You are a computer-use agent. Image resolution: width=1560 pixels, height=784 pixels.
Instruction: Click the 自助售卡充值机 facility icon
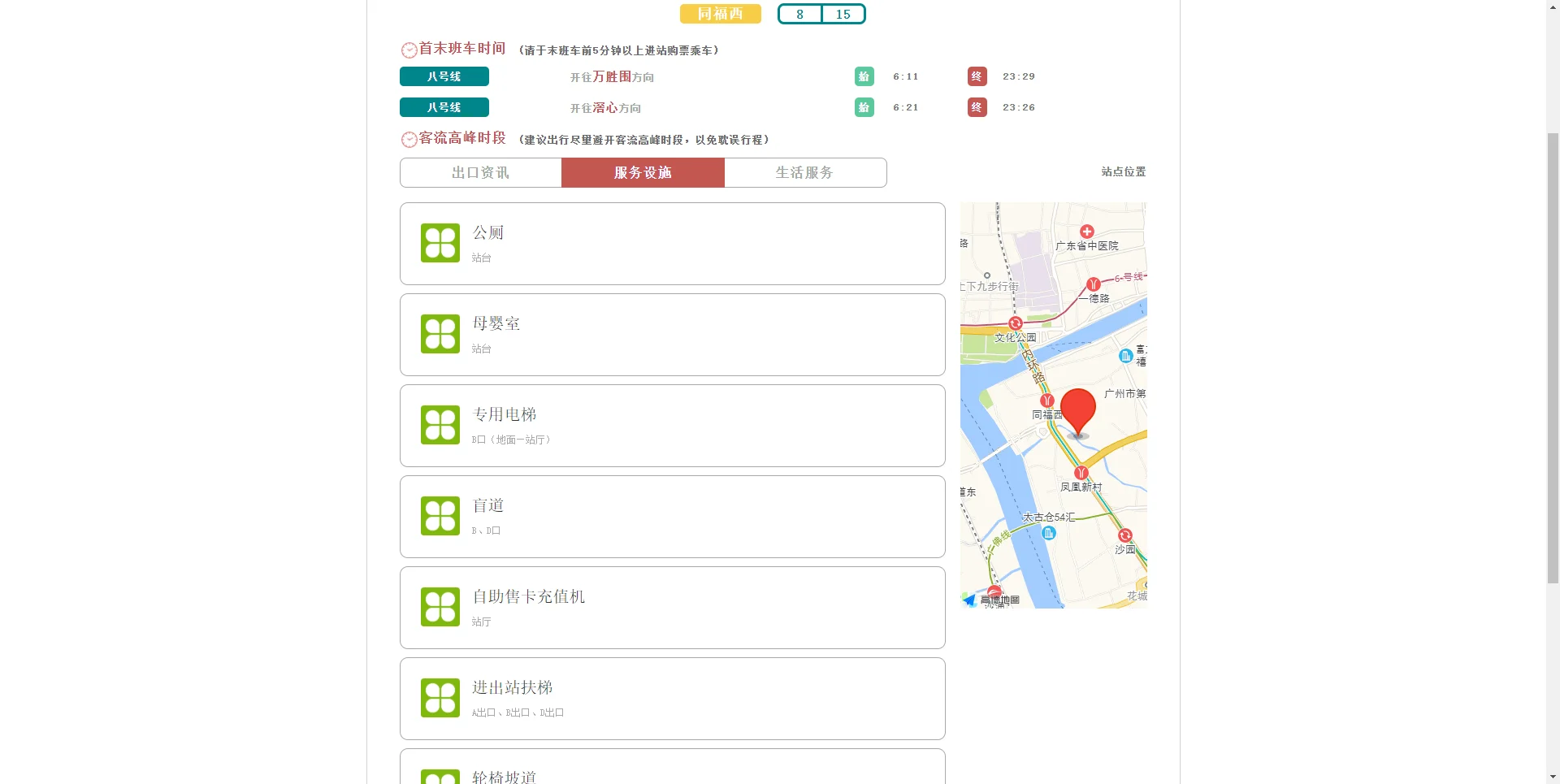click(440, 607)
